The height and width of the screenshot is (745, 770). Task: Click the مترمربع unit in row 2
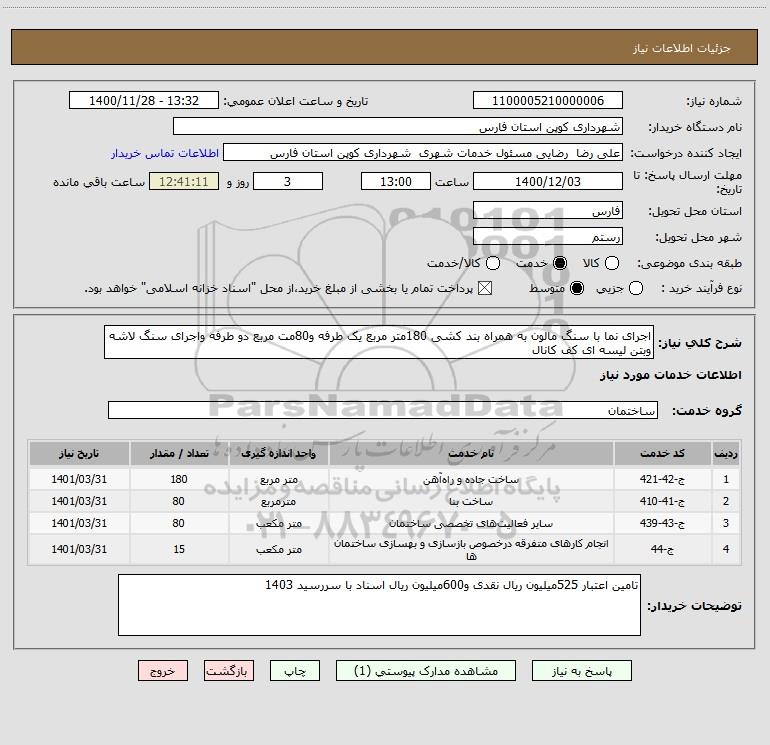[278, 502]
